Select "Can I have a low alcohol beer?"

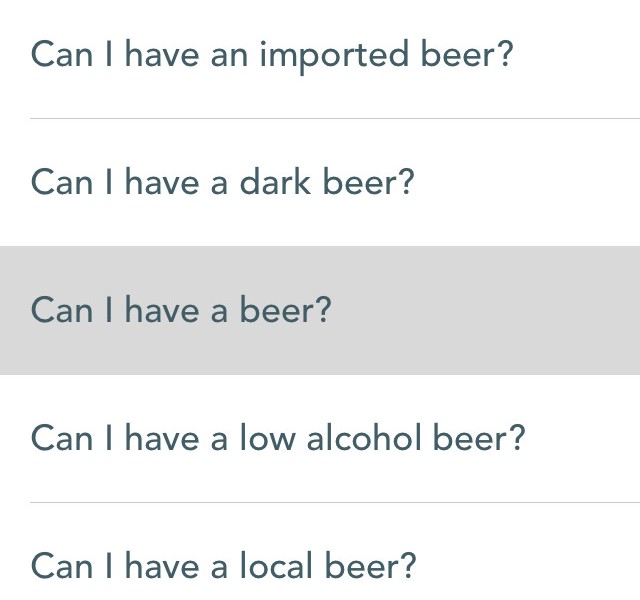point(278,438)
